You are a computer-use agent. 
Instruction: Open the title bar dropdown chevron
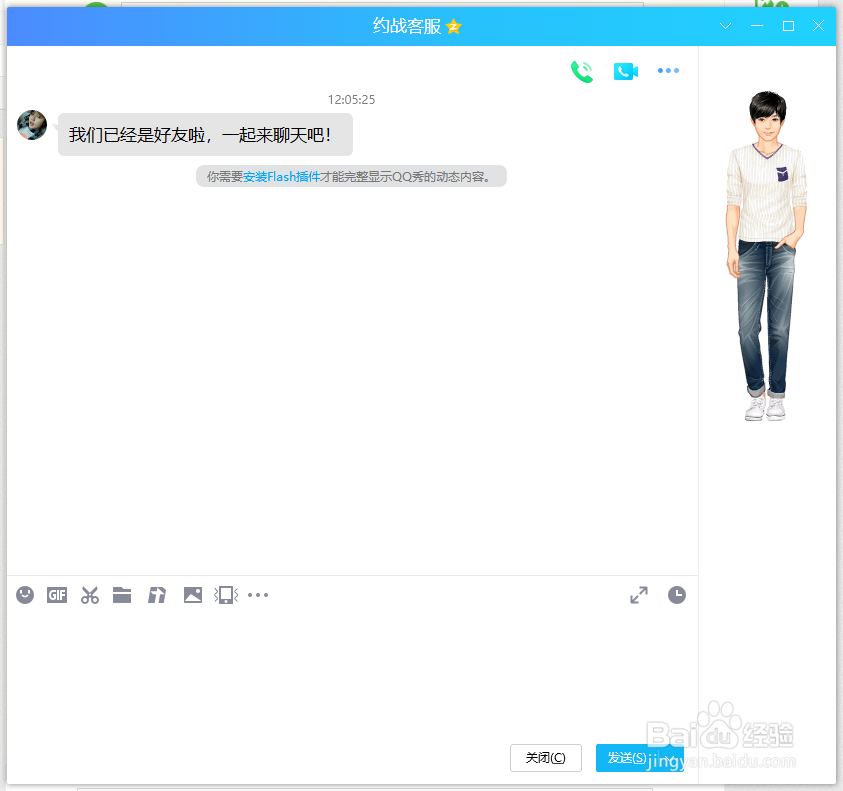[x=725, y=26]
